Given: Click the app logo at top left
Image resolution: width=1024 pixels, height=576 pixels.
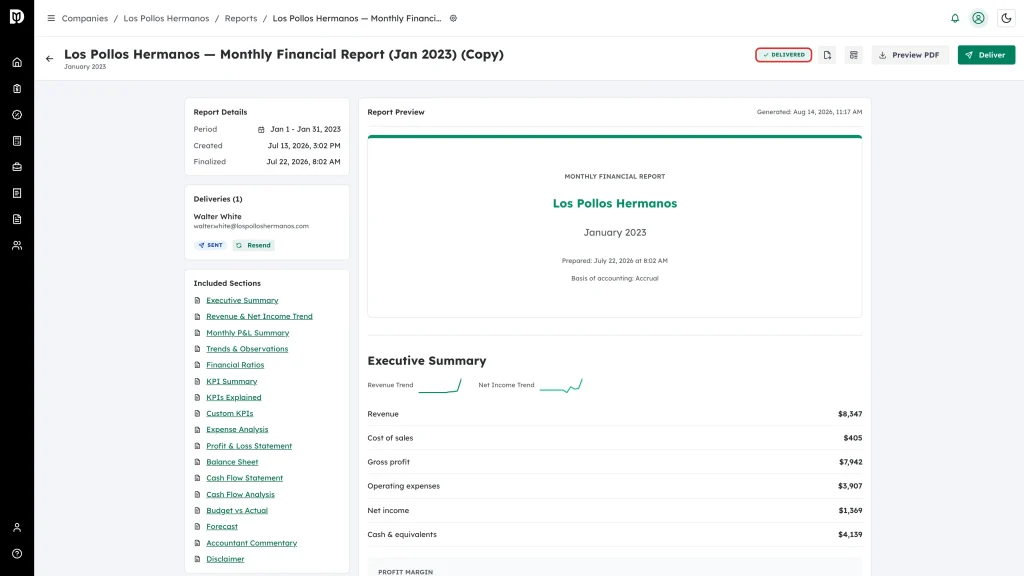Looking at the screenshot, I should point(17,16).
